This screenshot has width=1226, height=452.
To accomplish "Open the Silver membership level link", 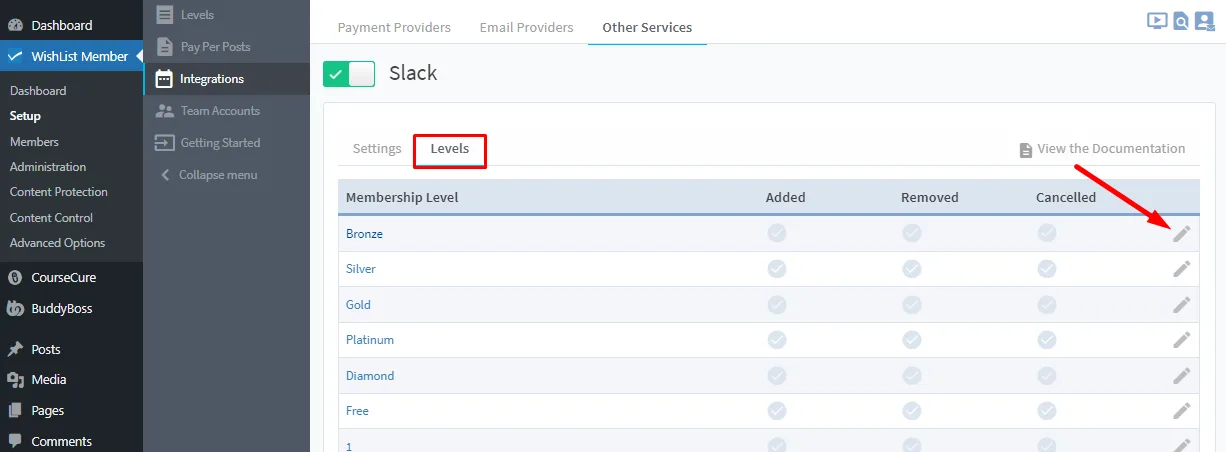I will click(361, 269).
